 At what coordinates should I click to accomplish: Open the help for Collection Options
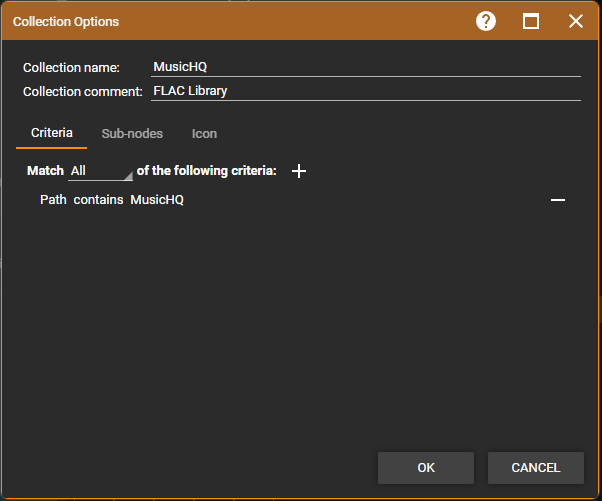point(486,21)
